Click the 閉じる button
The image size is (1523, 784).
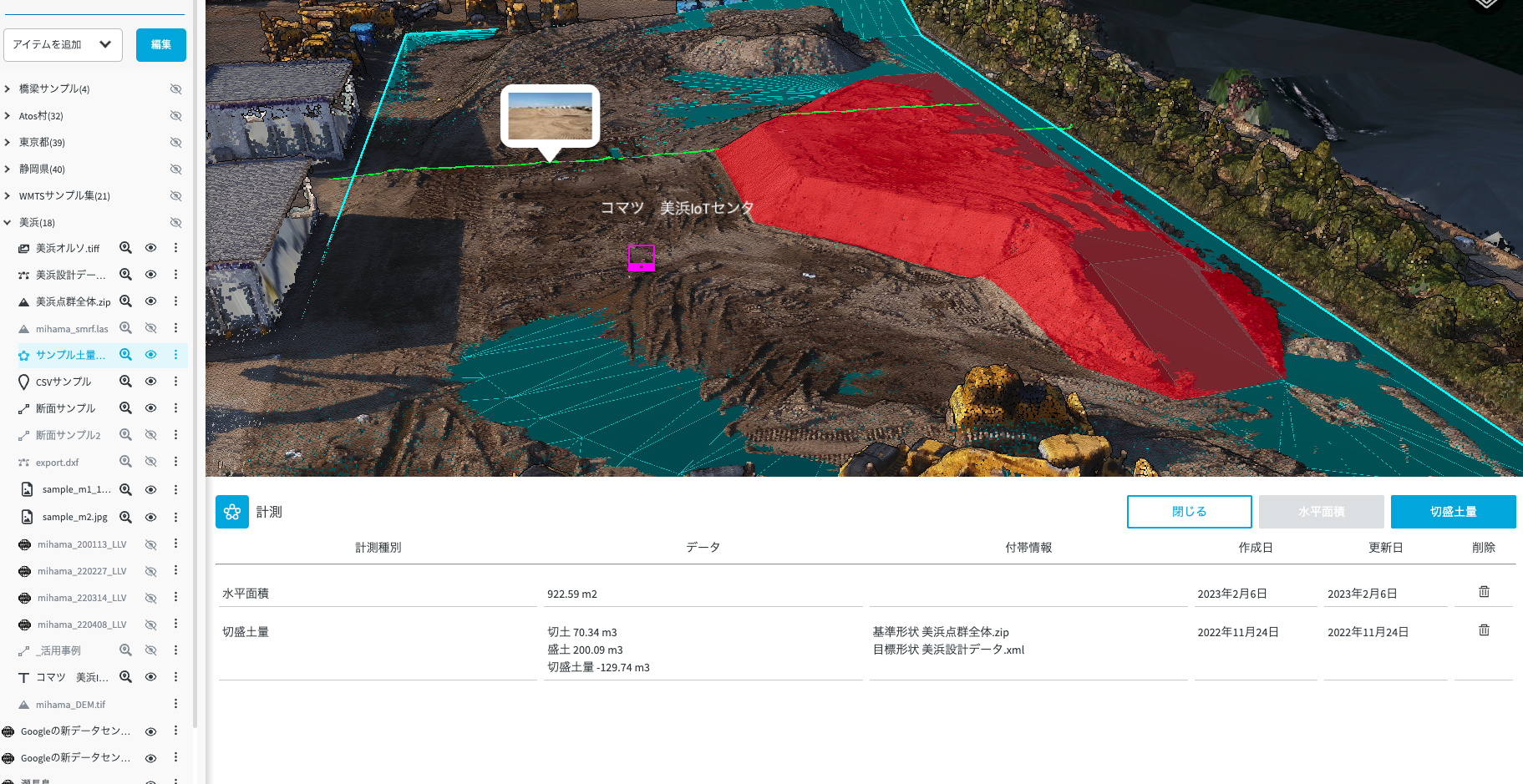(1189, 512)
